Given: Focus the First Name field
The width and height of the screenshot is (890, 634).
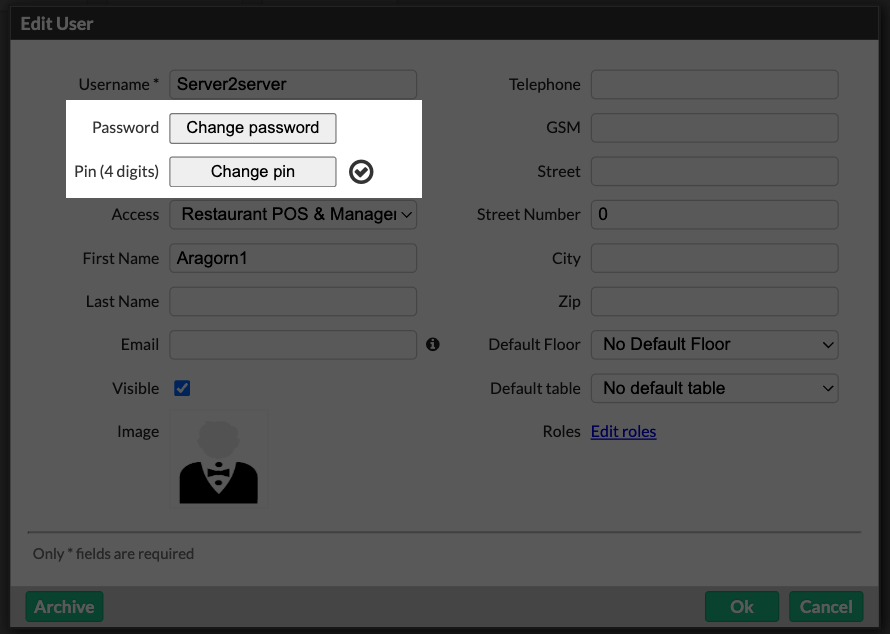Looking at the screenshot, I should [293, 258].
